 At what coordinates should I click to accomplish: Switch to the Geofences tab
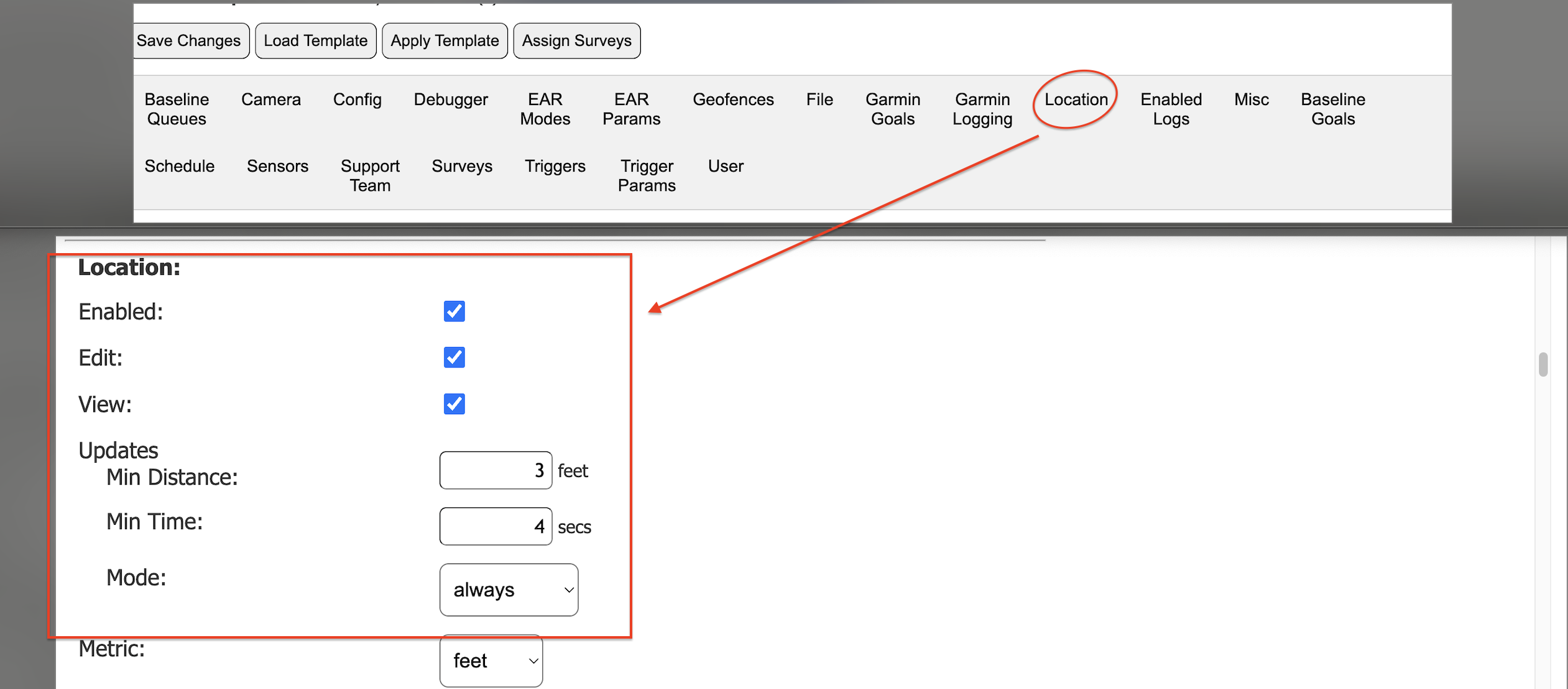tap(734, 99)
